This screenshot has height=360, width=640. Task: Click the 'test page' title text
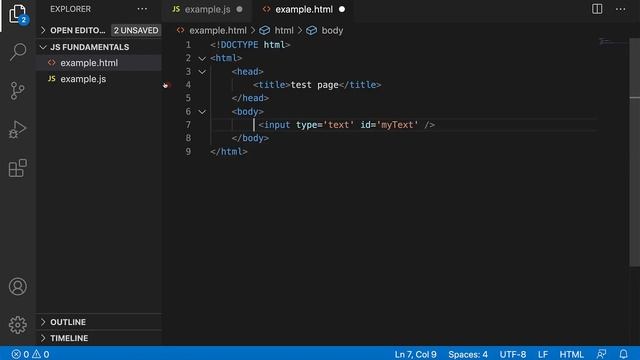[314, 85]
